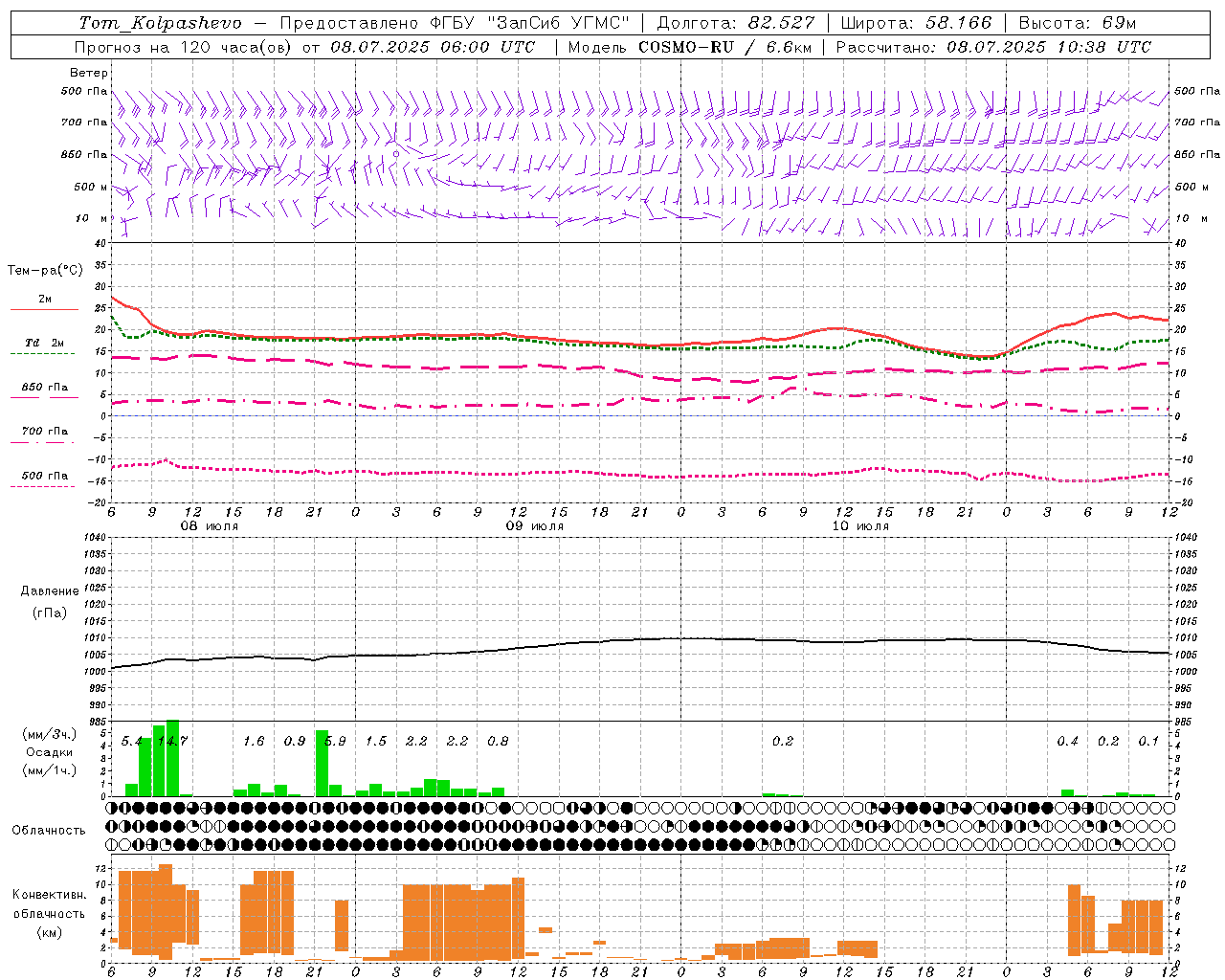
Task: Click the '(гПа)' unit label under Давление
Action: click(x=50, y=612)
